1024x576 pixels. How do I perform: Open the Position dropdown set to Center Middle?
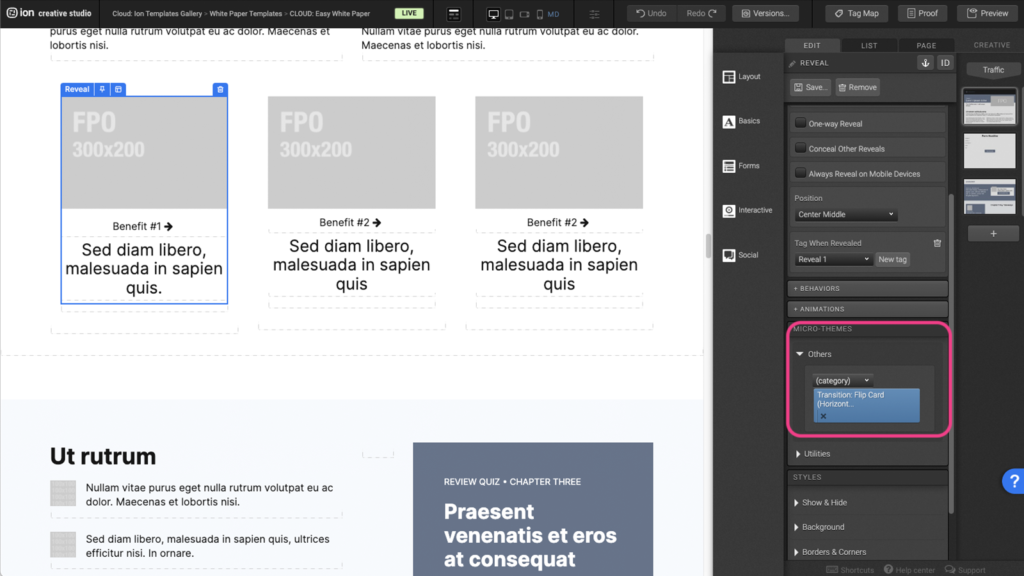coord(846,215)
